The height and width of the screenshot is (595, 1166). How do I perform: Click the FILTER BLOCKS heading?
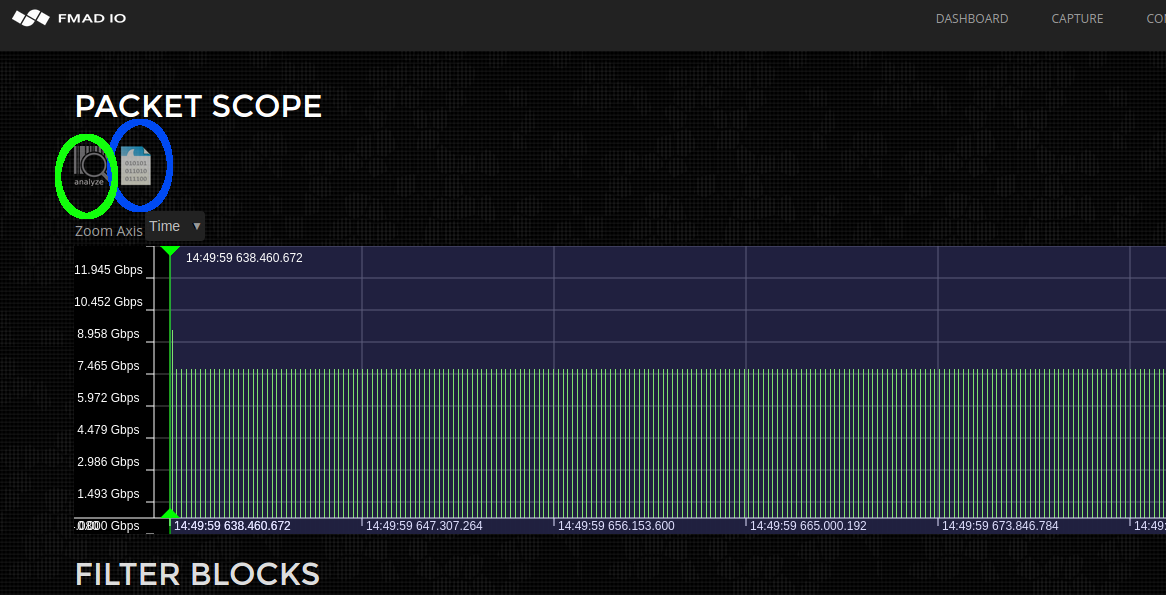coord(197,574)
